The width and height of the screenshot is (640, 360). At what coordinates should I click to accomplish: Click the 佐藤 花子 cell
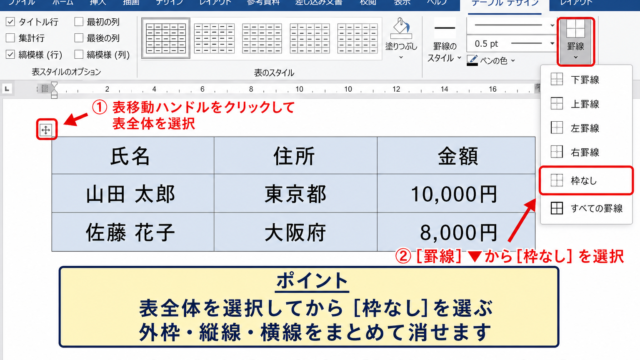tap(133, 232)
